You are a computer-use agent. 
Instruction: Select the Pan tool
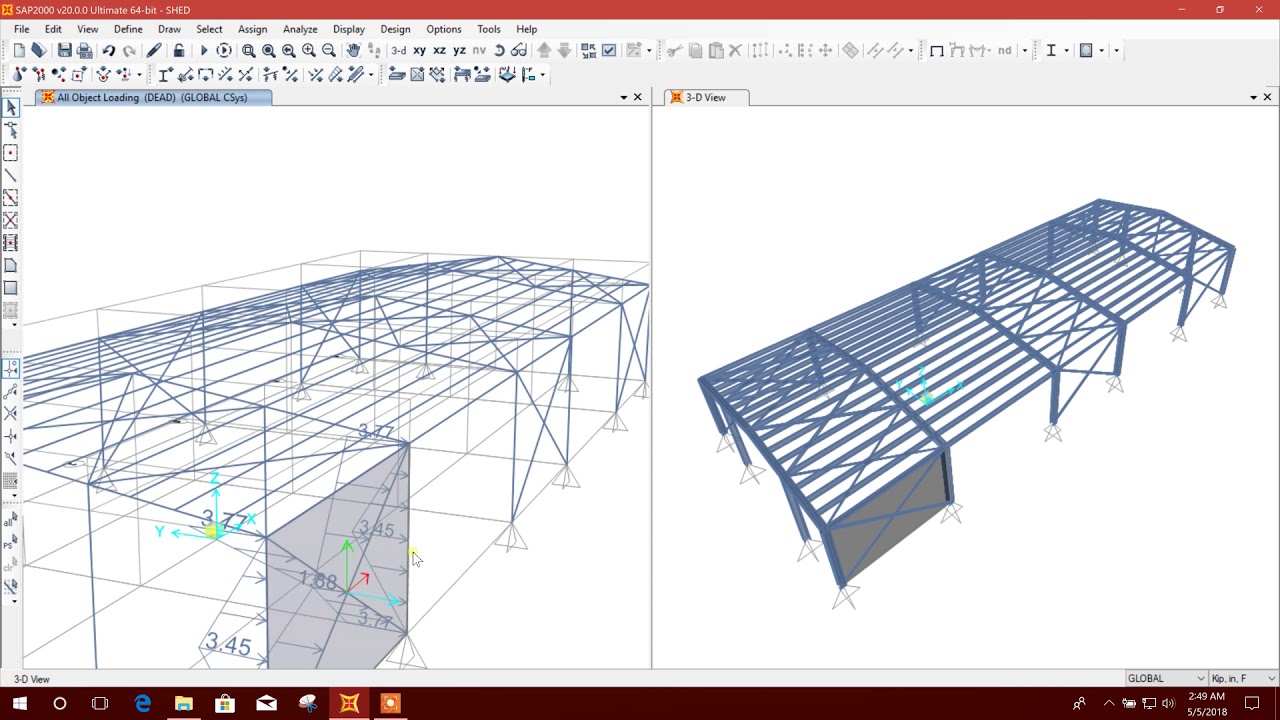(x=353, y=50)
